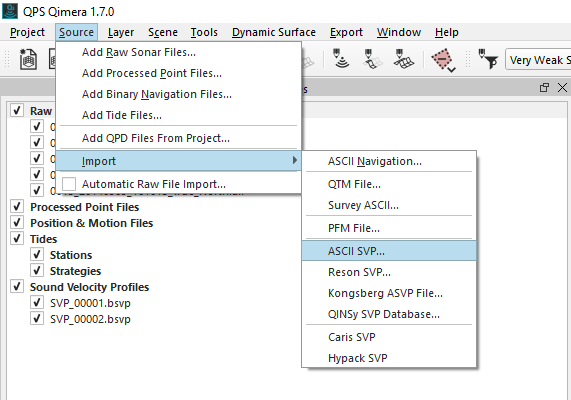Uncheck the SVP_00001.bsvp checkbox
The width and height of the screenshot is (571, 400).
pos(37,302)
